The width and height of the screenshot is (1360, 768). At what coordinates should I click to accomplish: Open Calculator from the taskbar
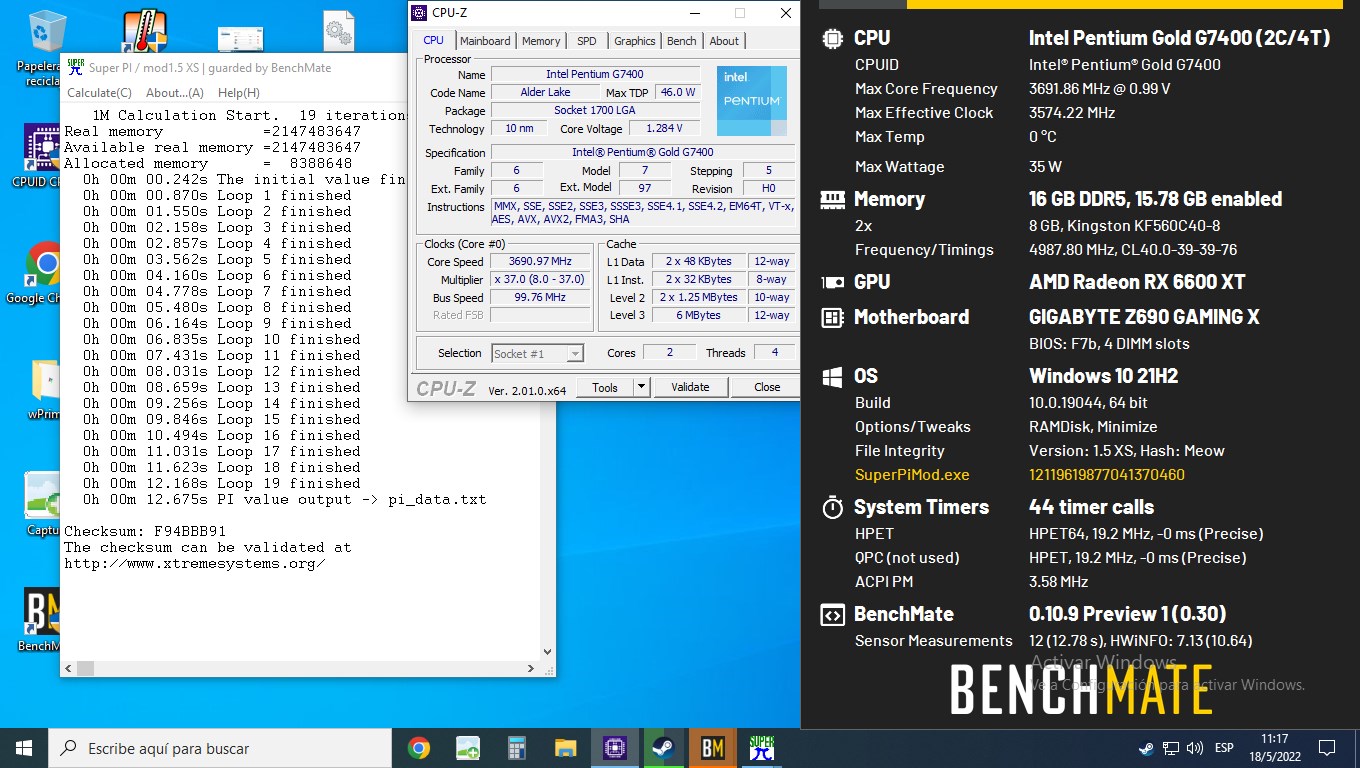click(516, 748)
